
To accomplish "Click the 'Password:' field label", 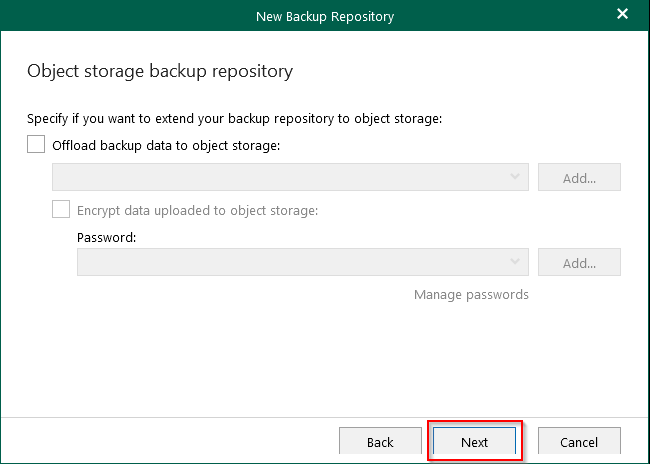I will [107, 238].
